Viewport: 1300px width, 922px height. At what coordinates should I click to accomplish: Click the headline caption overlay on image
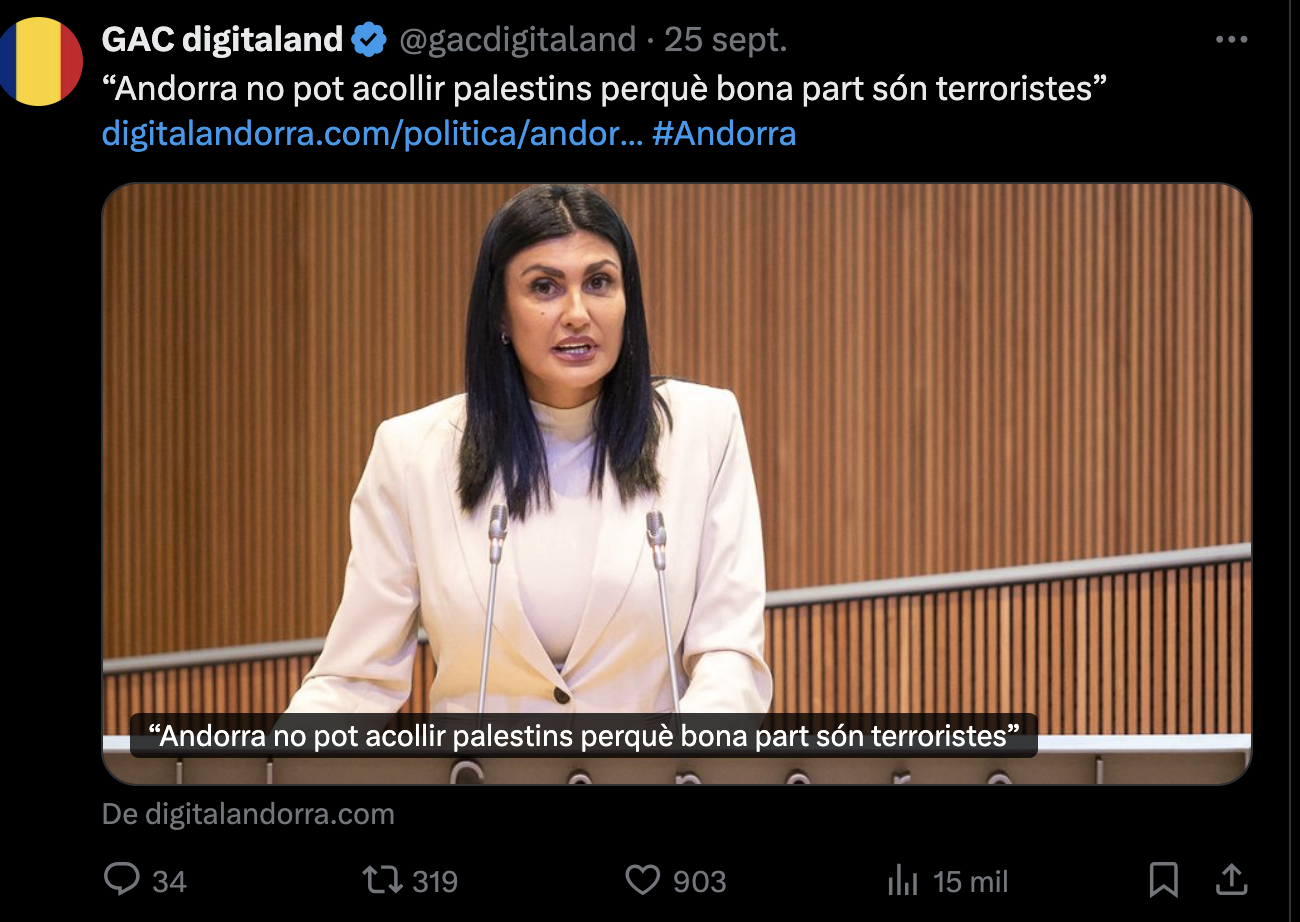coord(584,736)
